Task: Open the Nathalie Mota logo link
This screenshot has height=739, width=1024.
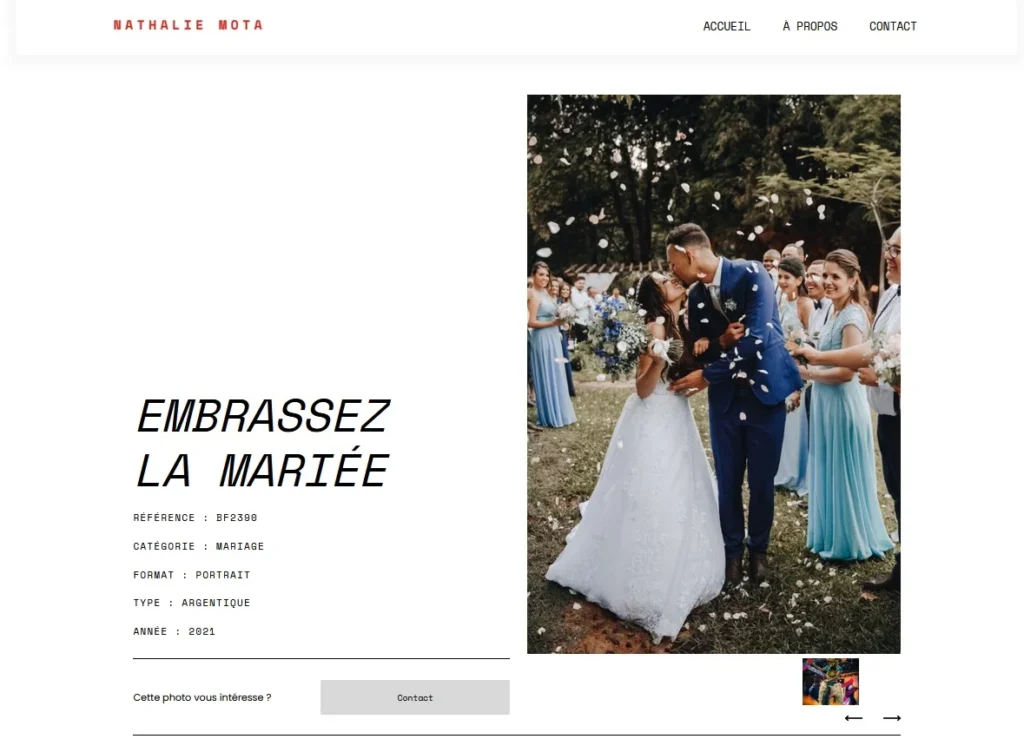Action: [x=188, y=25]
